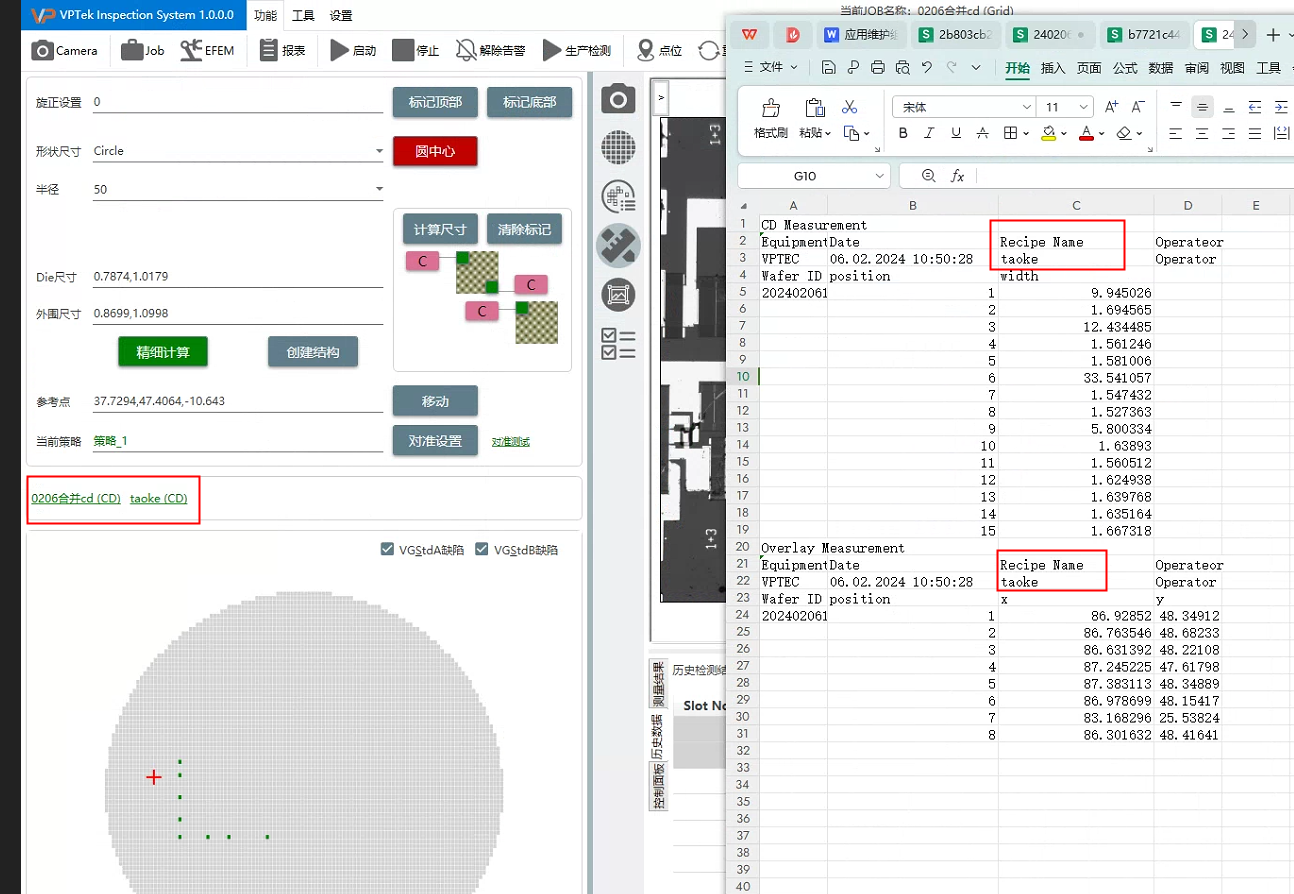Expand the quick access toolbar chevron

tap(976, 67)
